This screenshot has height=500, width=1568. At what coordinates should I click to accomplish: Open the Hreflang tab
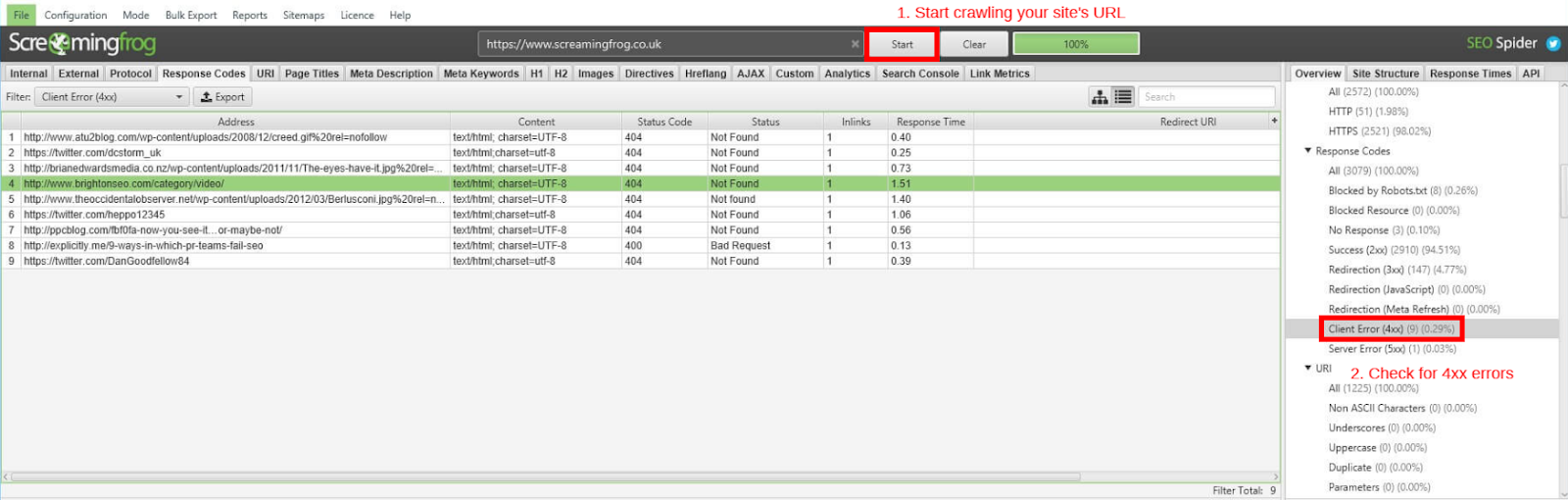[706, 74]
